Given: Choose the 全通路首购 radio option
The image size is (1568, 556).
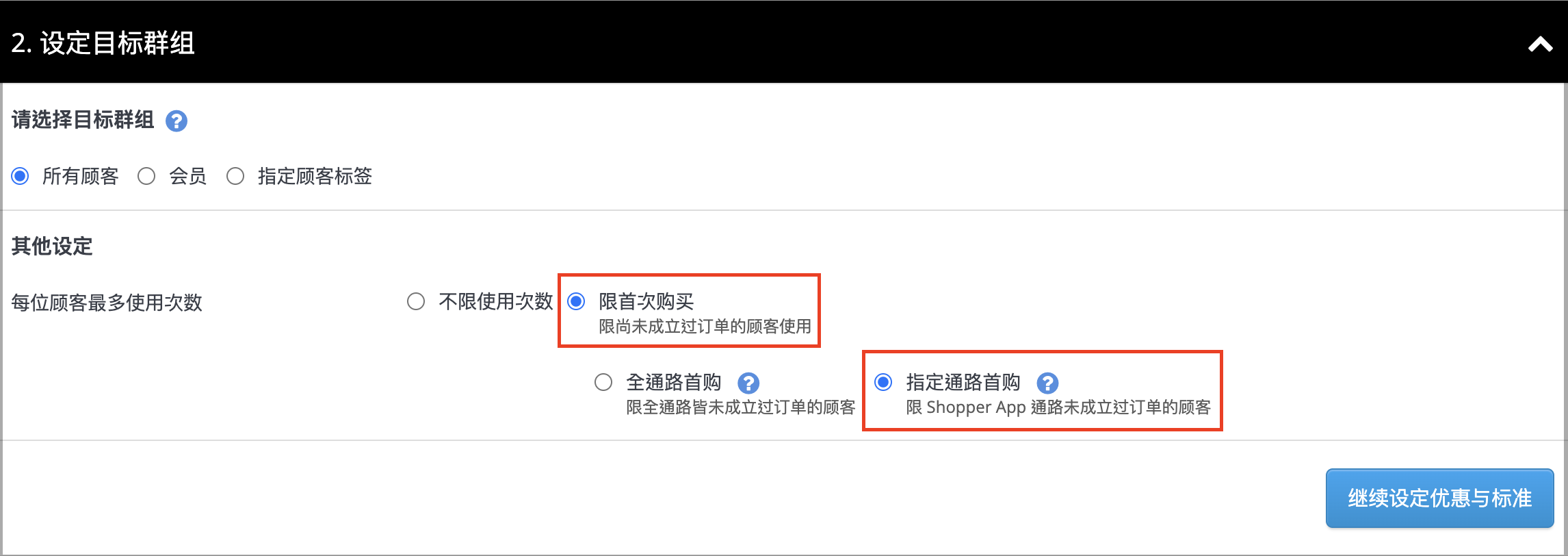Looking at the screenshot, I should 603,382.
